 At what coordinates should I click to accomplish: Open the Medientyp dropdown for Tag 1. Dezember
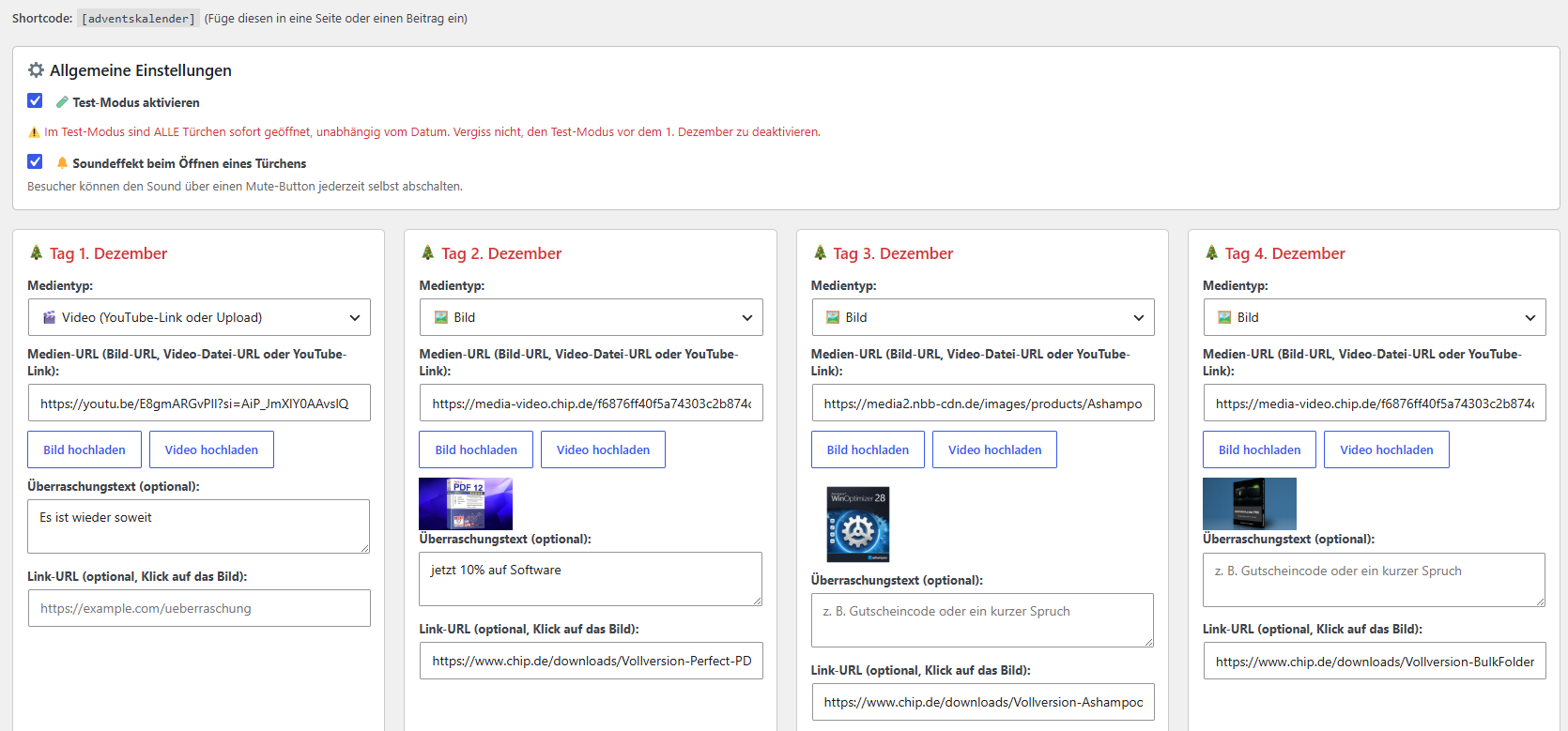[199, 317]
